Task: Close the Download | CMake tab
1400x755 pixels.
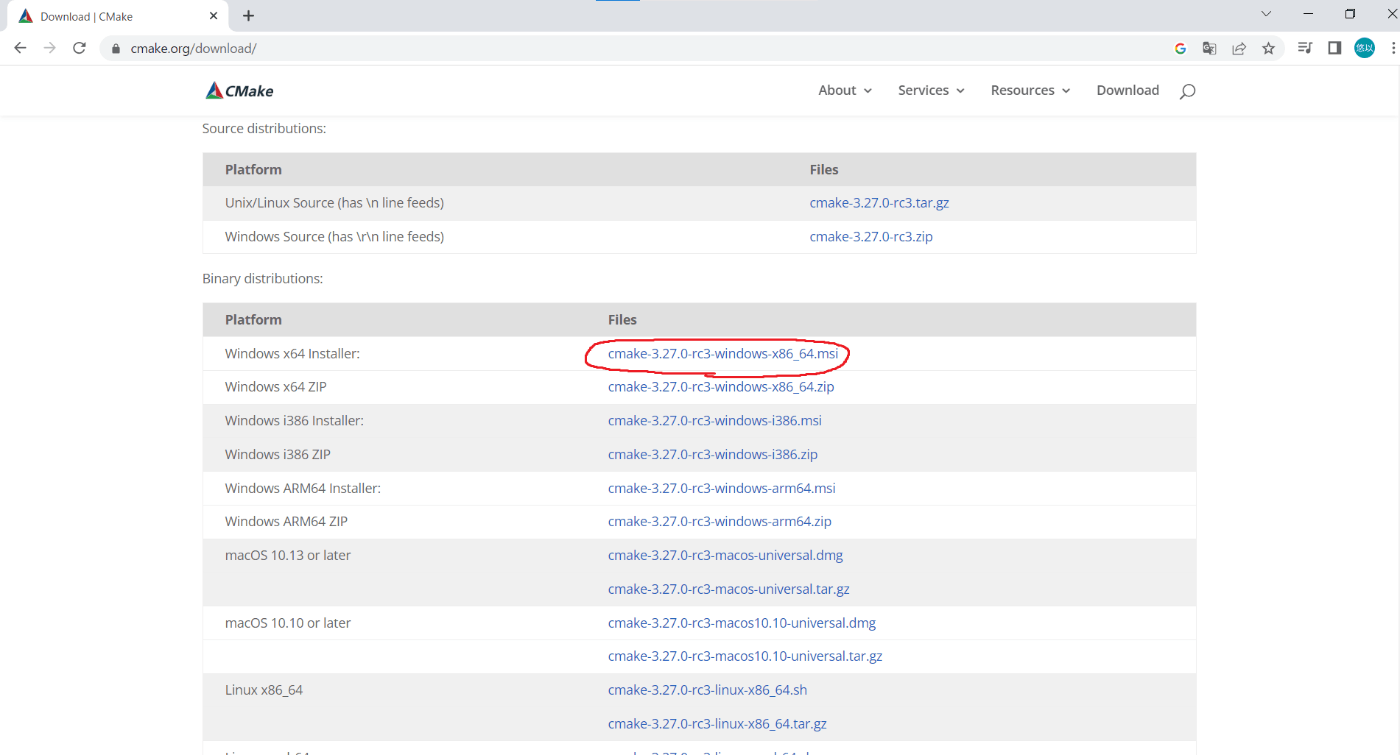Action: coord(214,16)
